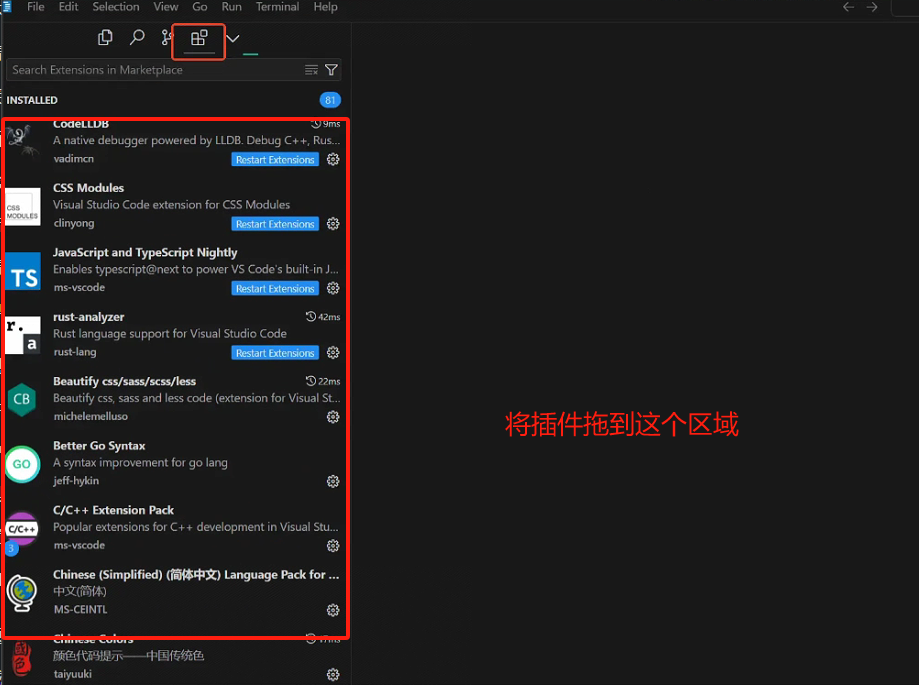The image size is (919, 685).
Task: Collapse the INSTALLED section header
Action: point(32,100)
